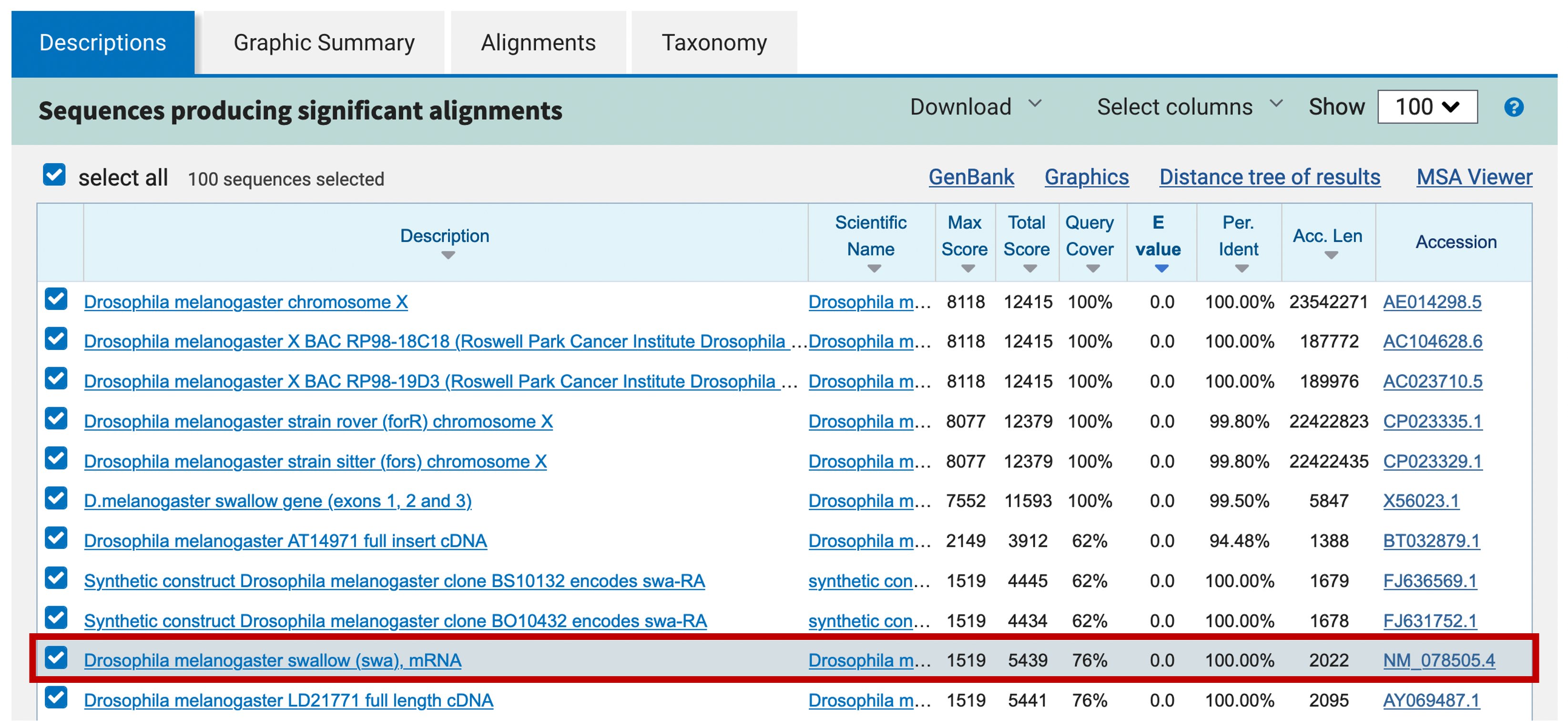The image size is (1568, 721).
Task: Select the 23542271 Acc. Len value
Action: click(x=1328, y=302)
